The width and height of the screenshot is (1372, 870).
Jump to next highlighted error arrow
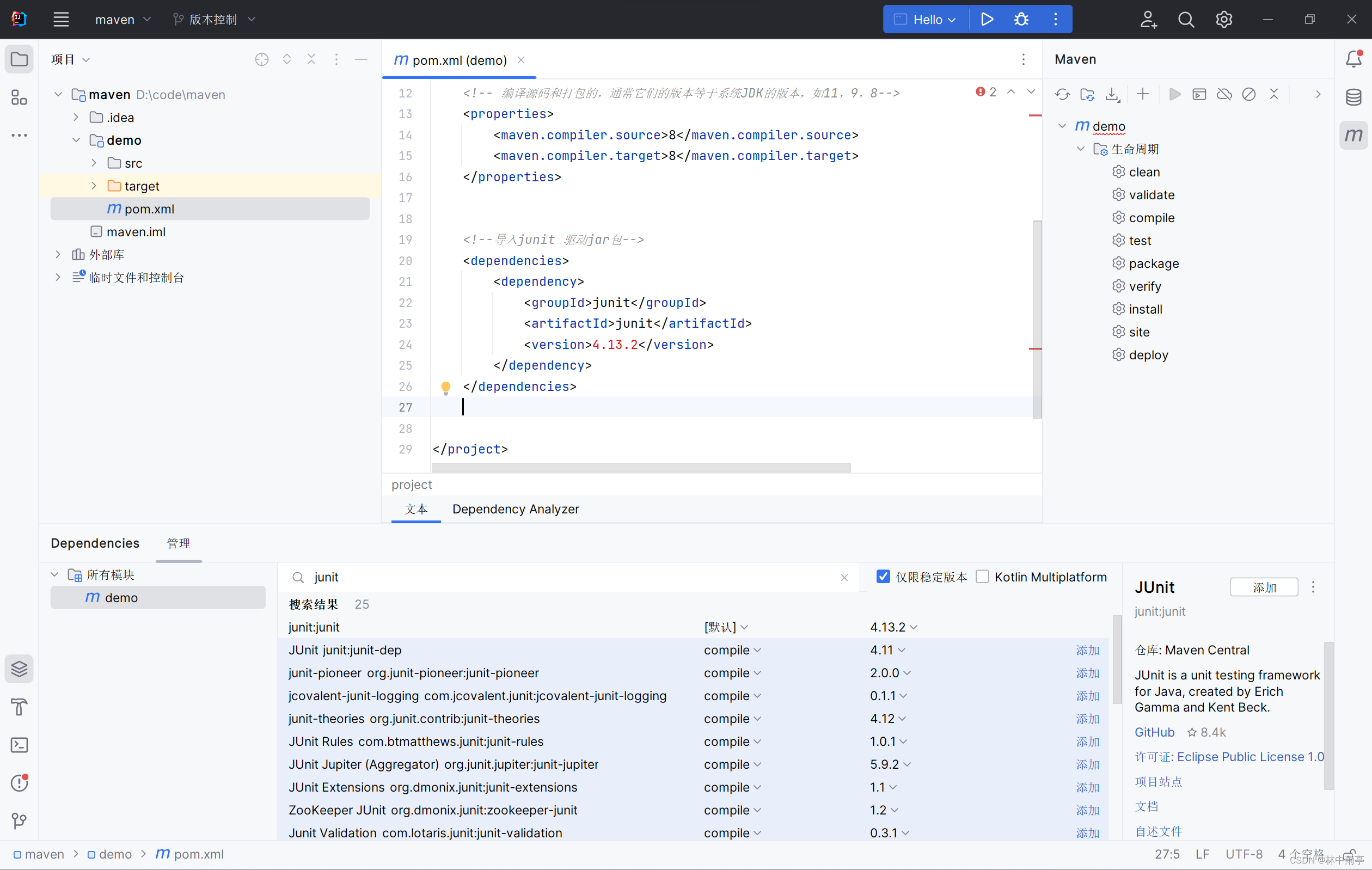point(1031,91)
